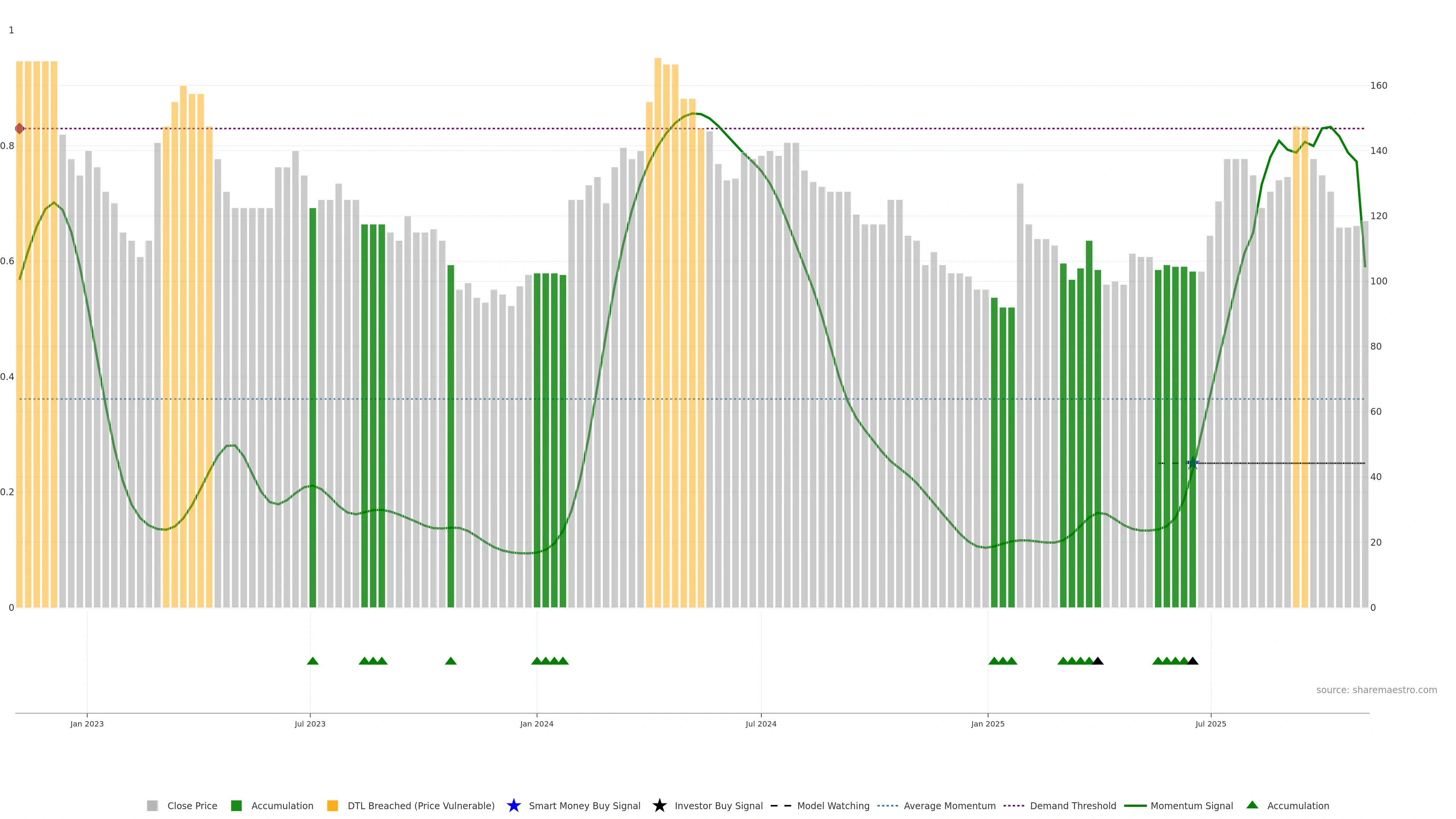Click the red diamond marker on Demand Threshold line
The width and height of the screenshot is (1456, 819).
tap(20, 129)
